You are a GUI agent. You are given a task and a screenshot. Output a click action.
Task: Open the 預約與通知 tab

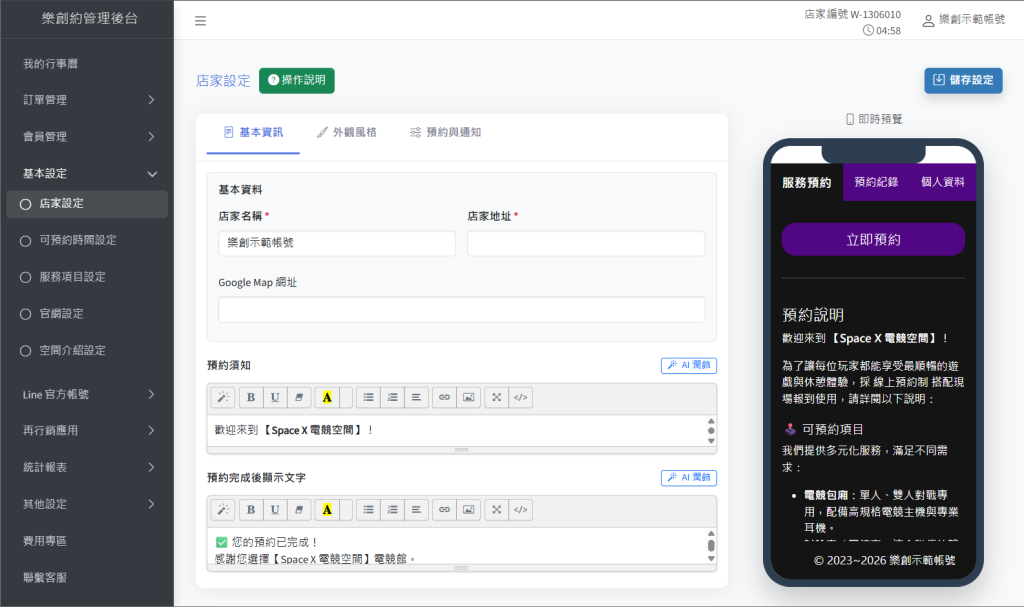pos(445,132)
